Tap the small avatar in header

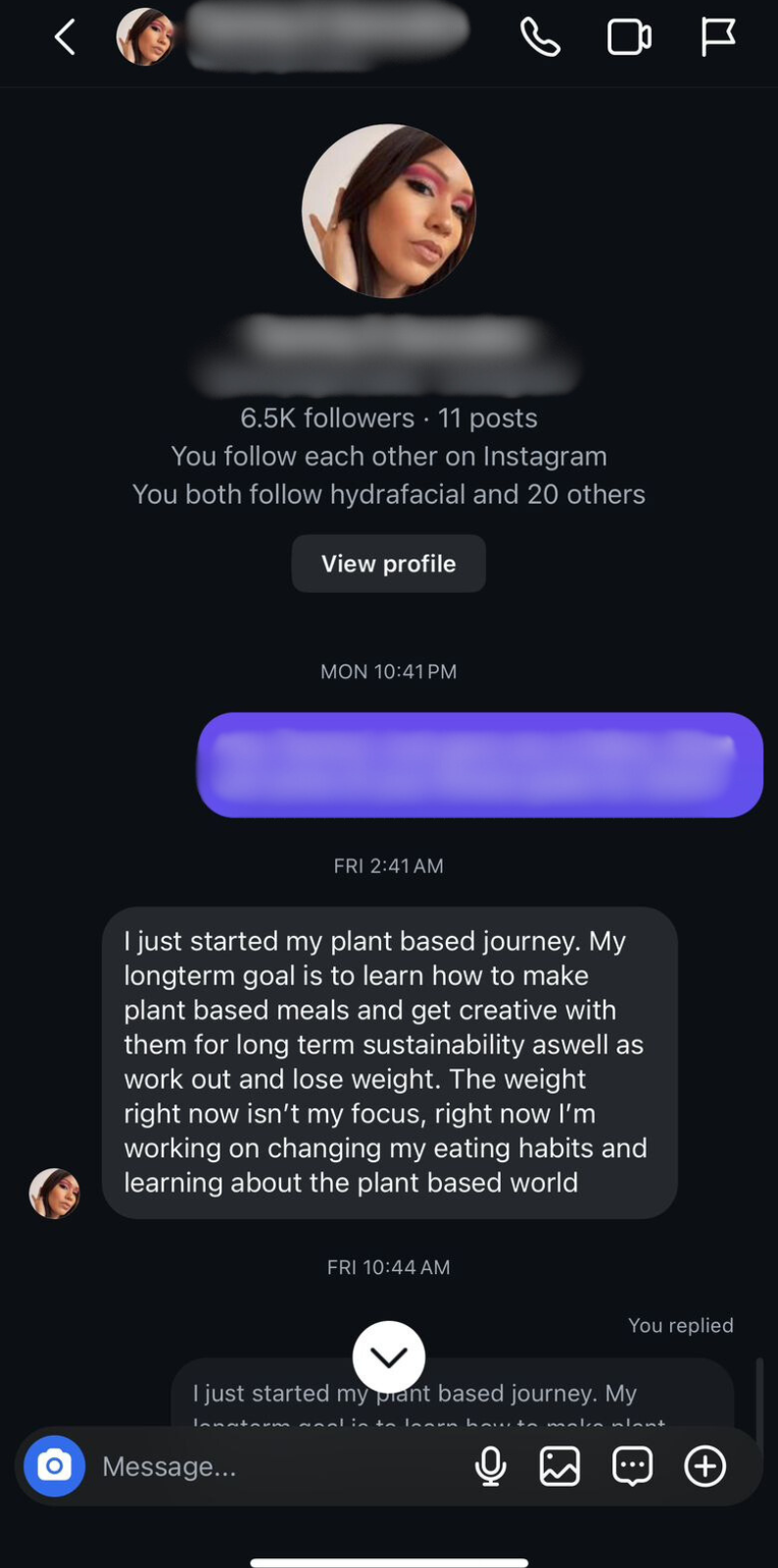point(145,37)
